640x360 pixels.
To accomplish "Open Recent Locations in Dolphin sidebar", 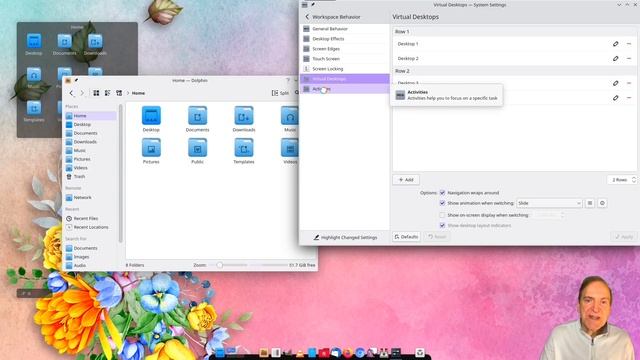I will 91,227.
